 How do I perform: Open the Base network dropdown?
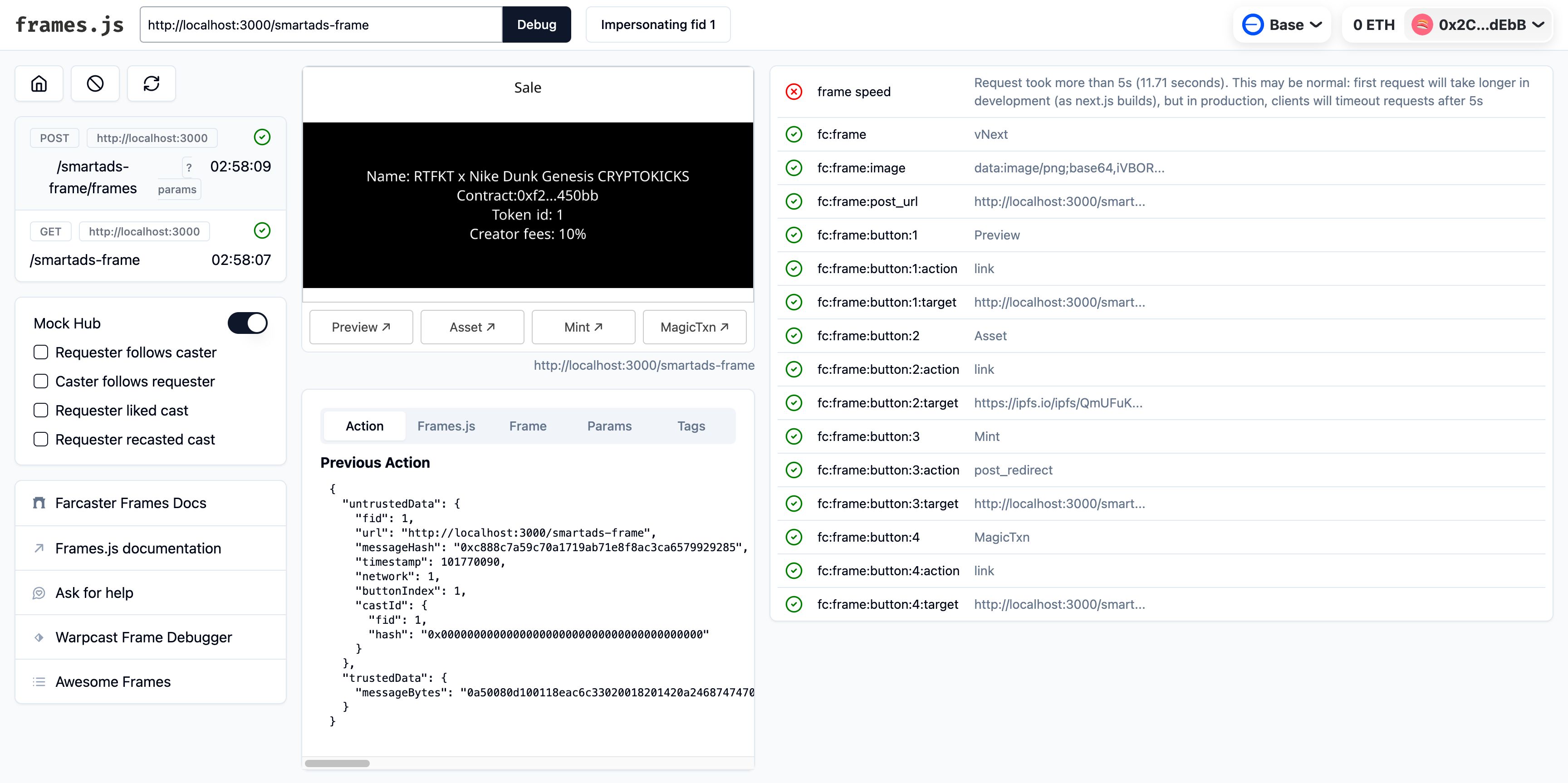(1282, 25)
